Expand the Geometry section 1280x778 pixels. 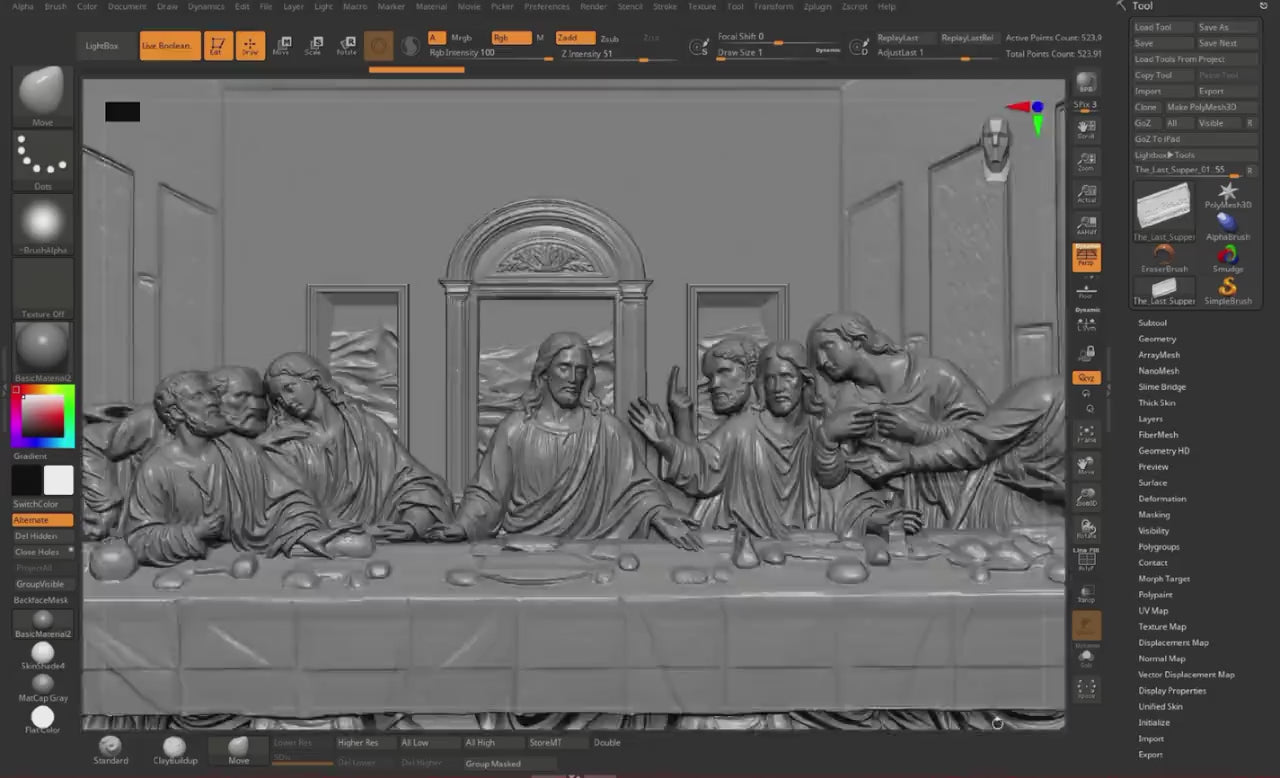1157,339
